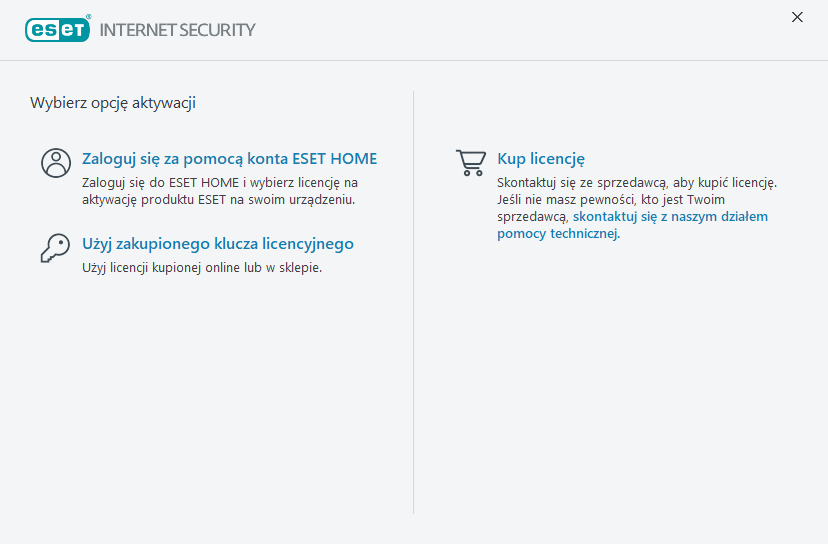Open 'Zaloguj się za pomocą konta ESET HOME'
The height and width of the screenshot is (544, 828).
[x=229, y=159]
